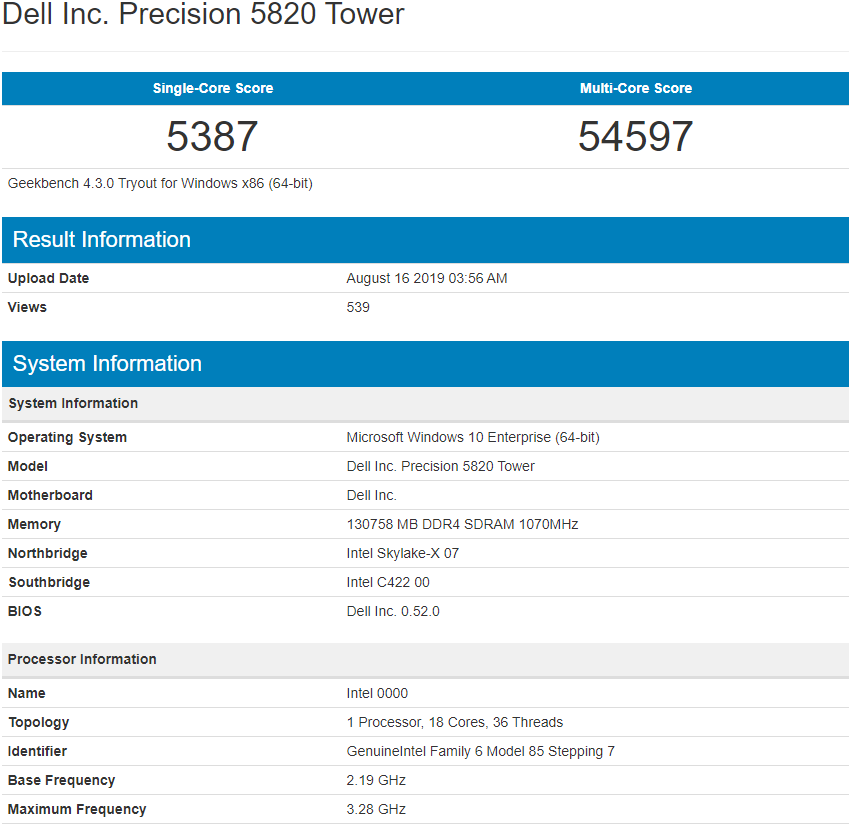Click the processor Name label
Screen dimensions: 857x826
[27, 693]
